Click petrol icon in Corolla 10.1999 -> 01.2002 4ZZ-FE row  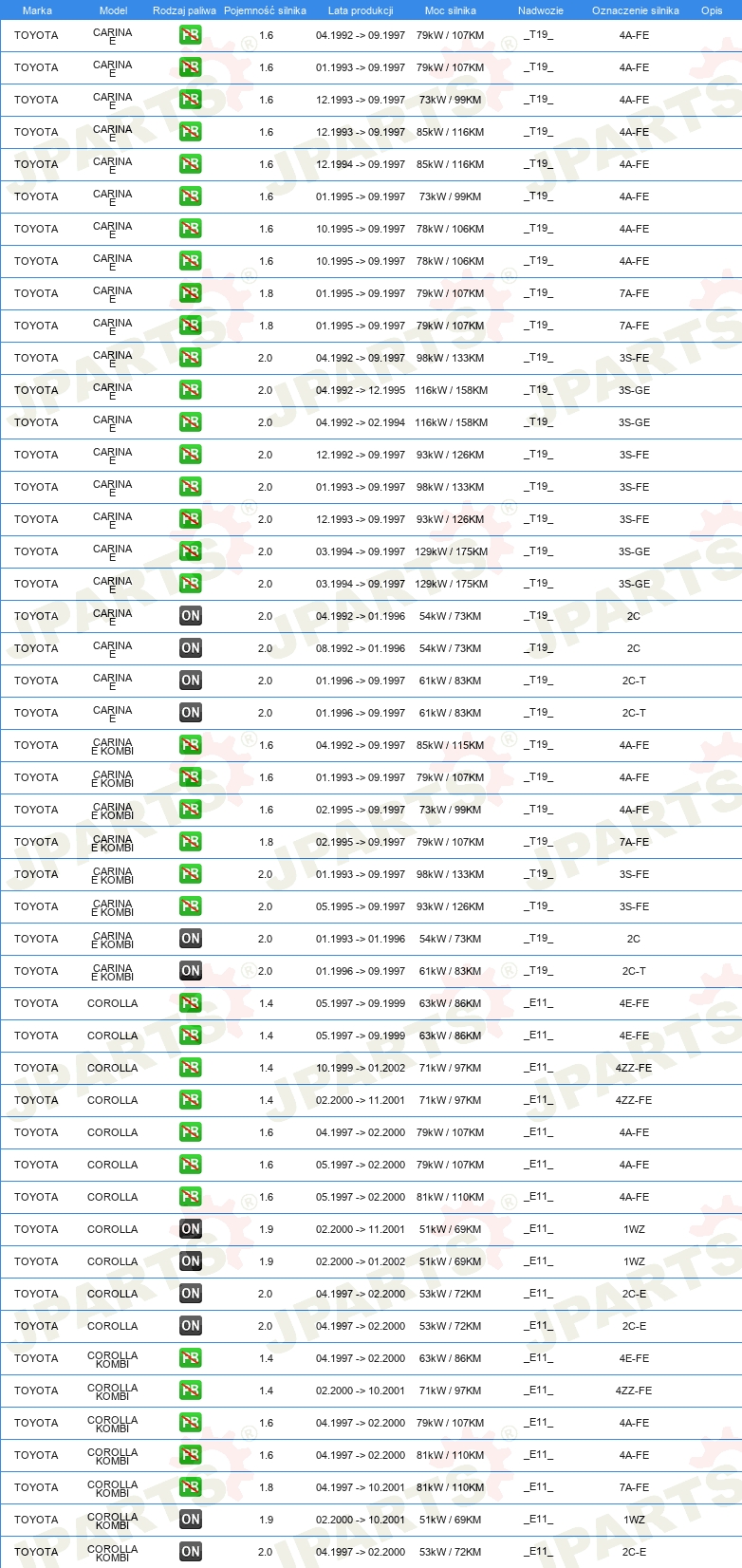[191, 1068]
